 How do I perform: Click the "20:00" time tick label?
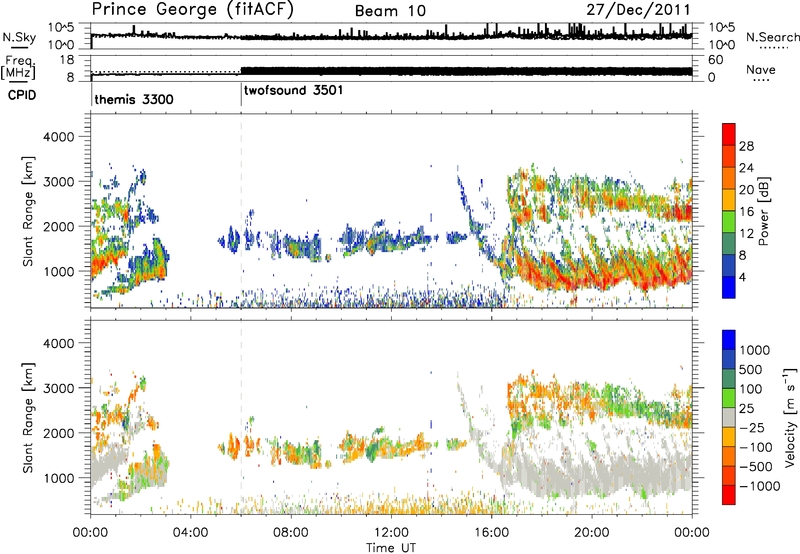(x=591, y=533)
